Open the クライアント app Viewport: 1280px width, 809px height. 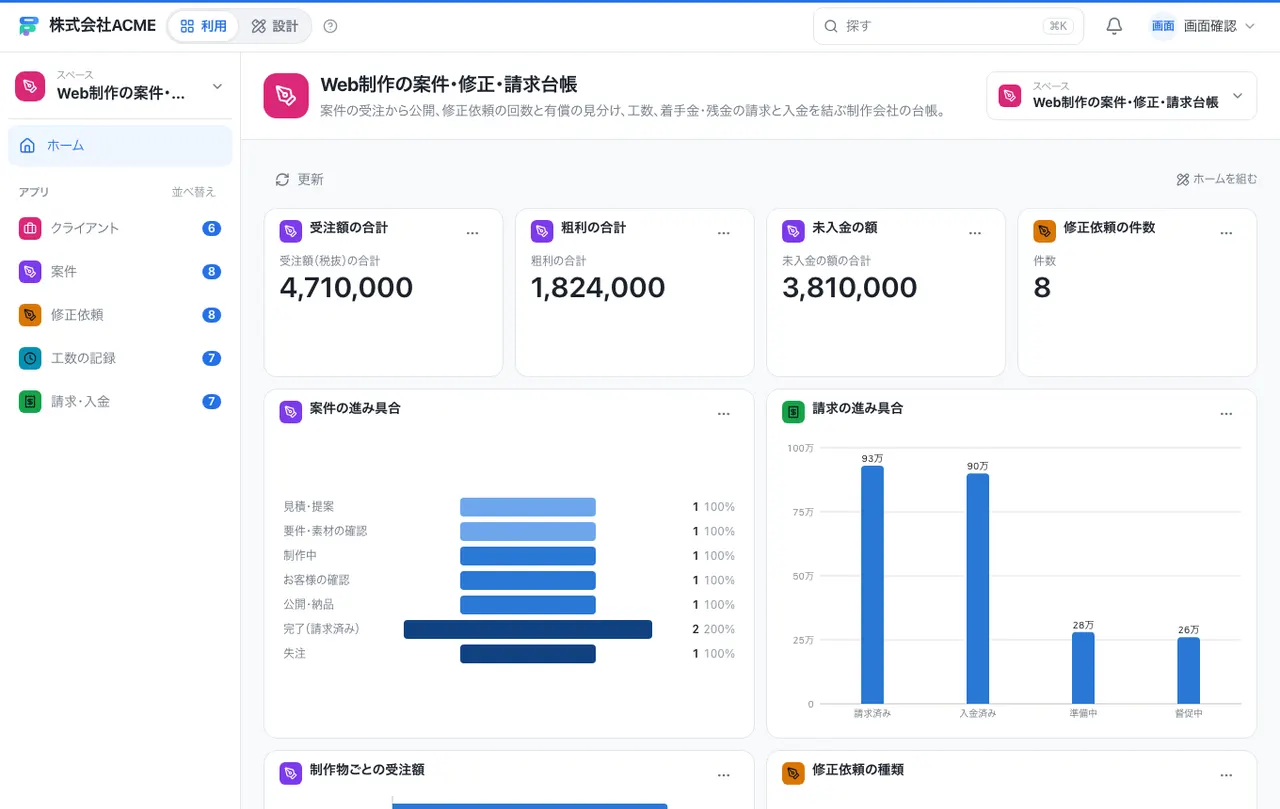coord(120,228)
